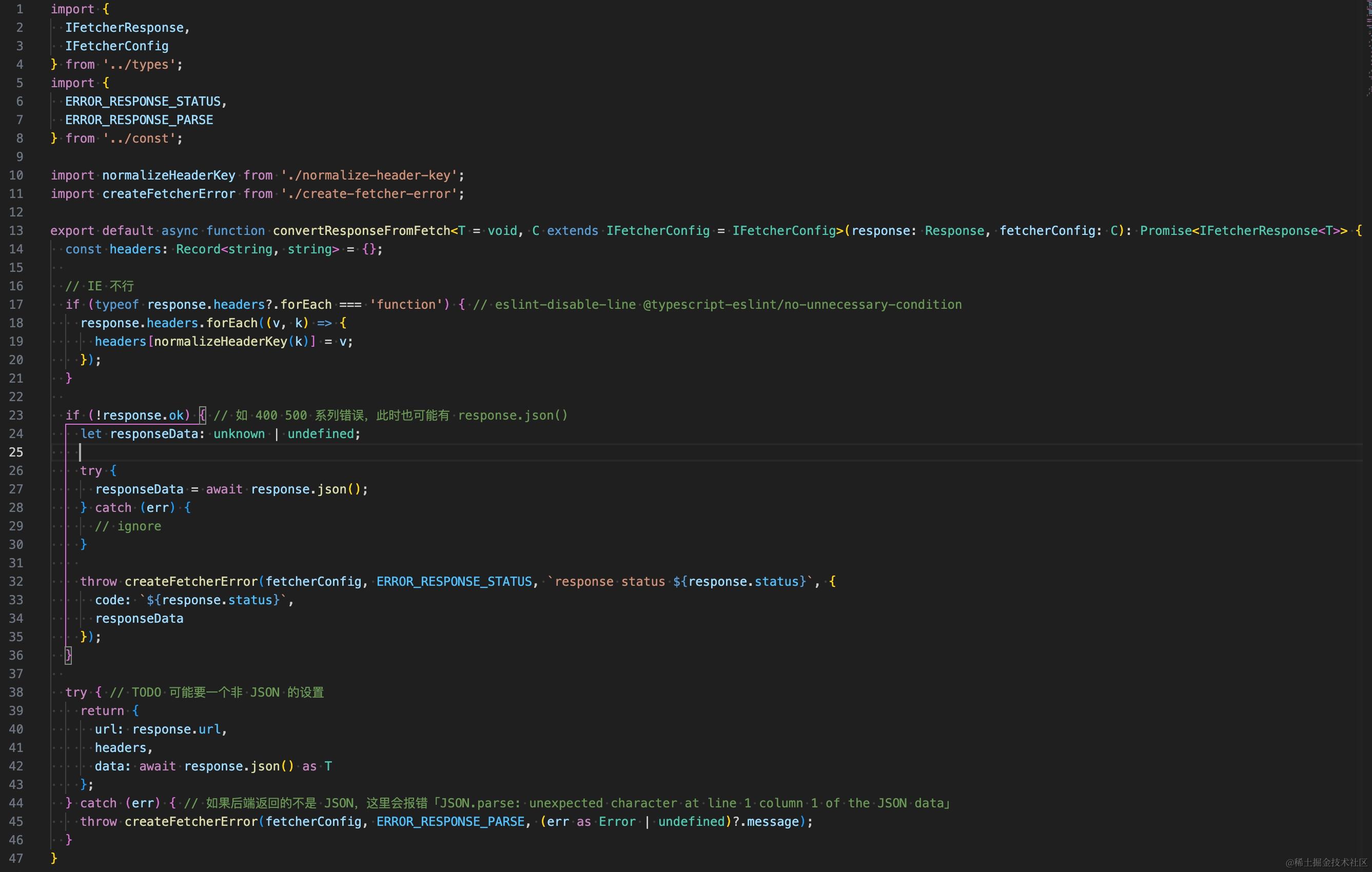The height and width of the screenshot is (872, 1372).
Task: Click the 'Record<string, string>' type annotation
Action: 257,249
